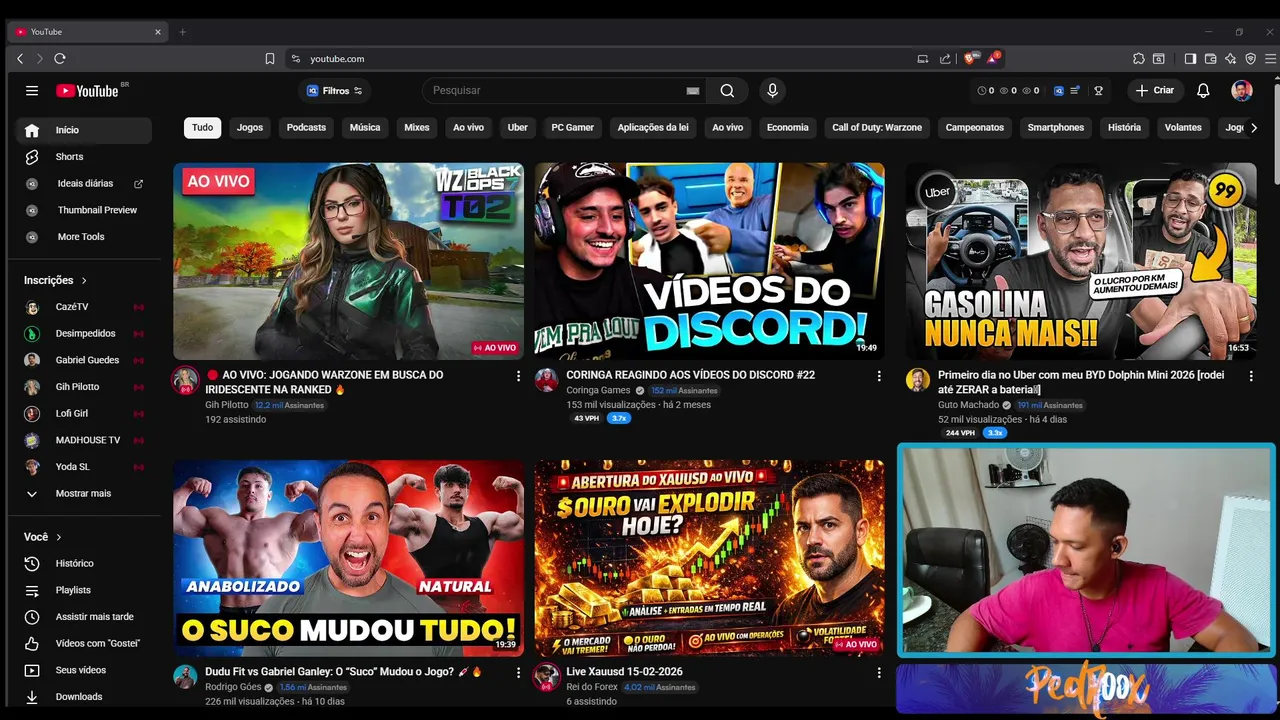Open the notifications bell
The image size is (1280, 720).
pos(1203,91)
